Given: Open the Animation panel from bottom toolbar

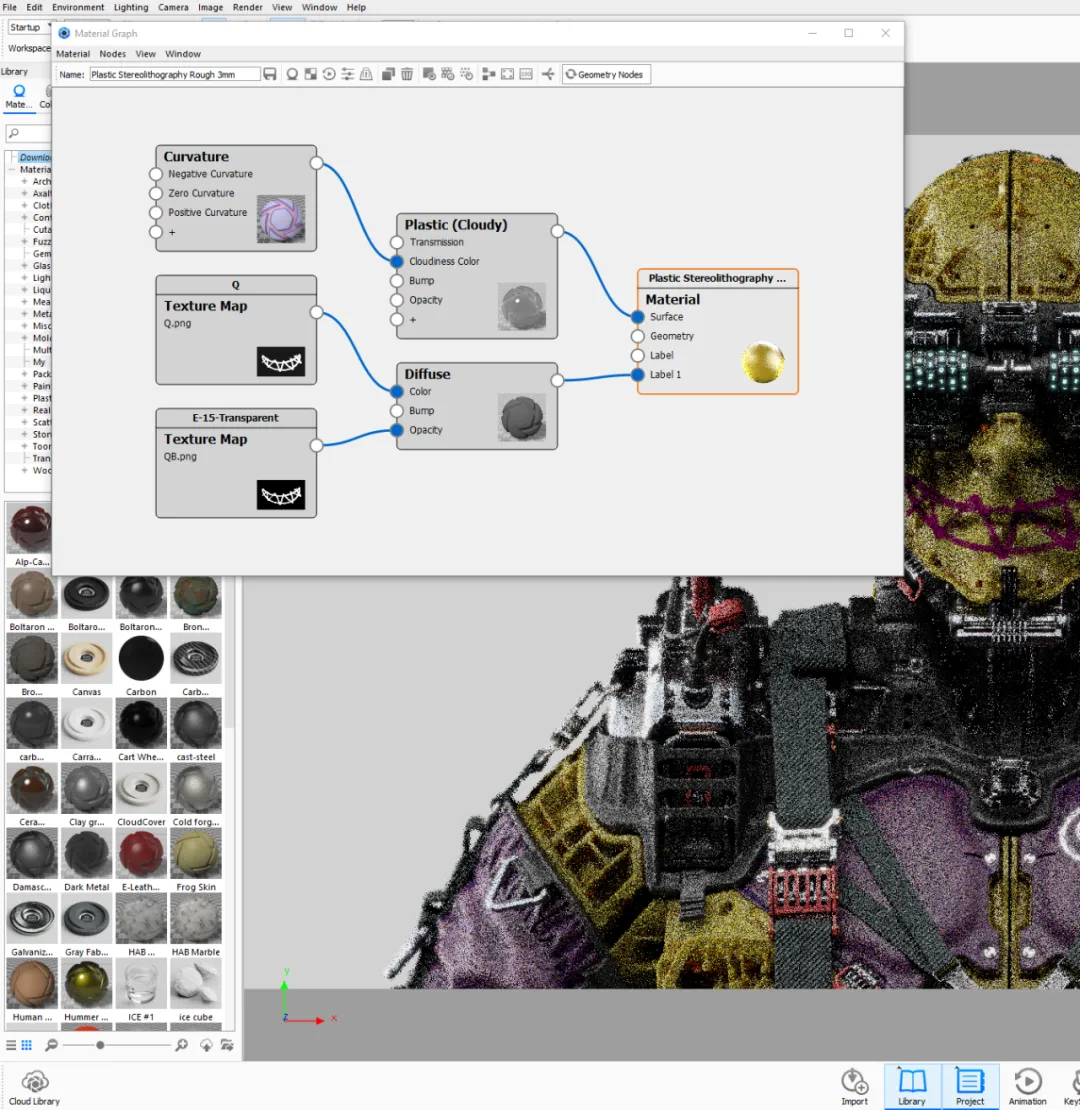Looking at the screenshot, I should point(1028,1087).
